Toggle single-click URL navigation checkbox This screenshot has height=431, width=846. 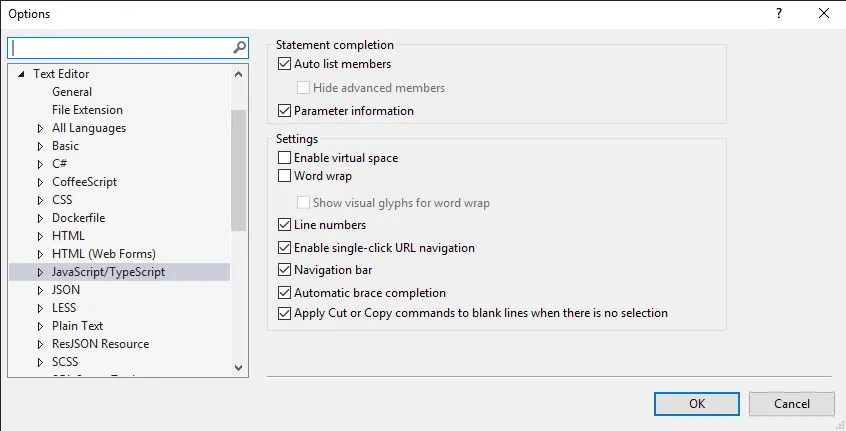[284, 248]
